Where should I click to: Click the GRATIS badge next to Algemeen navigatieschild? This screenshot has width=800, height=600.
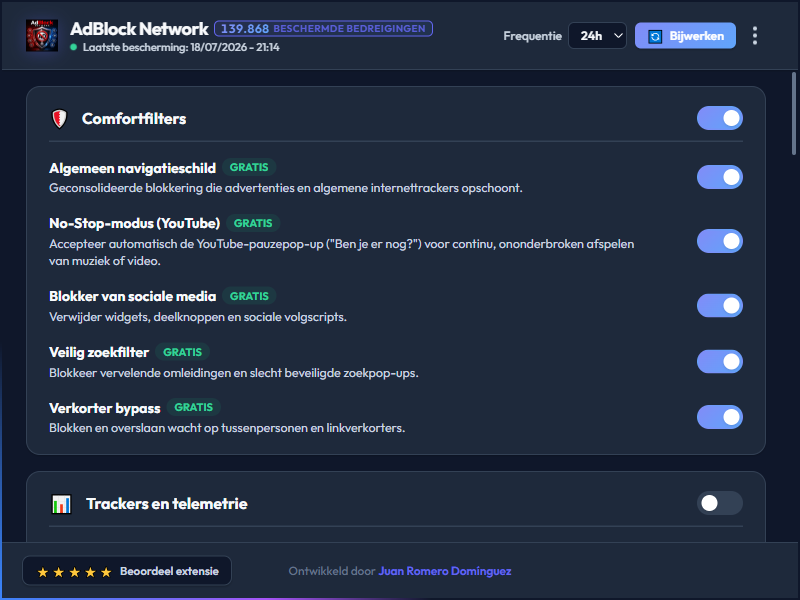[249, 167]
